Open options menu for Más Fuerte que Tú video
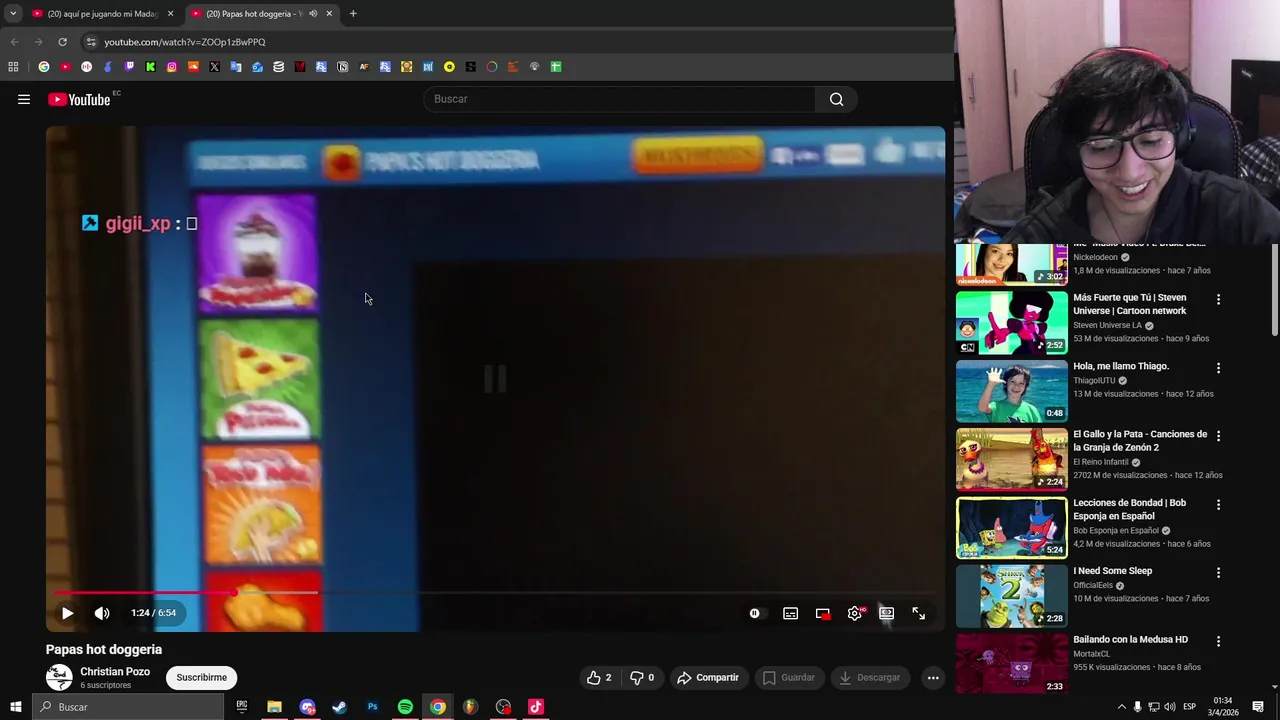 (x=1218, y=299)
